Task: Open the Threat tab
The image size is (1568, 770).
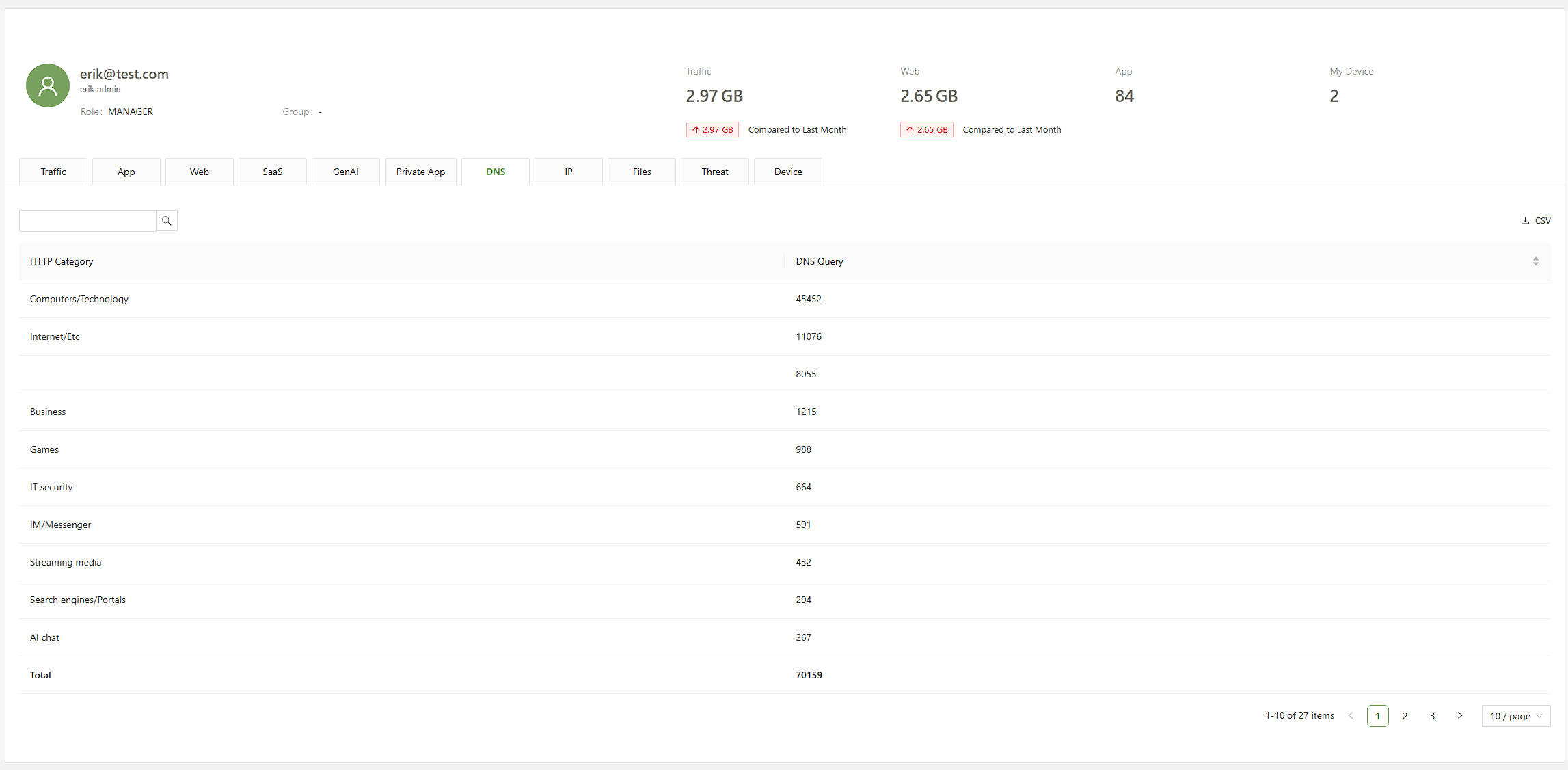Action: pos(714,172)
